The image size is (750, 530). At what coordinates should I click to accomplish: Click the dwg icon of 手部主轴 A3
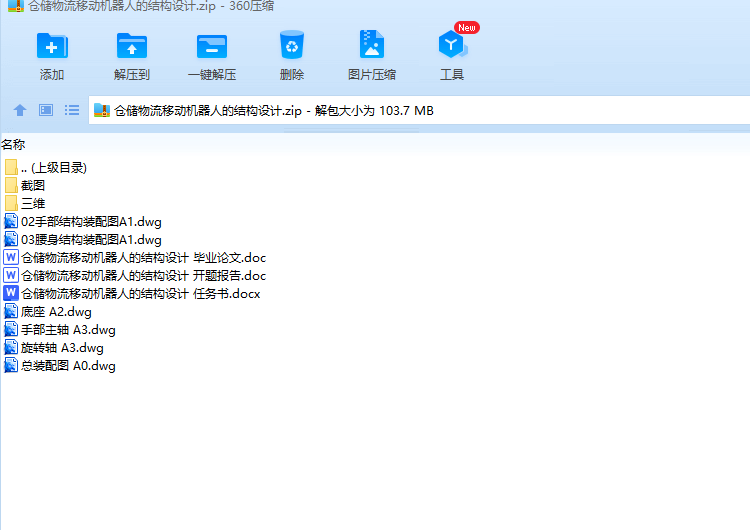tap(11, 330)
